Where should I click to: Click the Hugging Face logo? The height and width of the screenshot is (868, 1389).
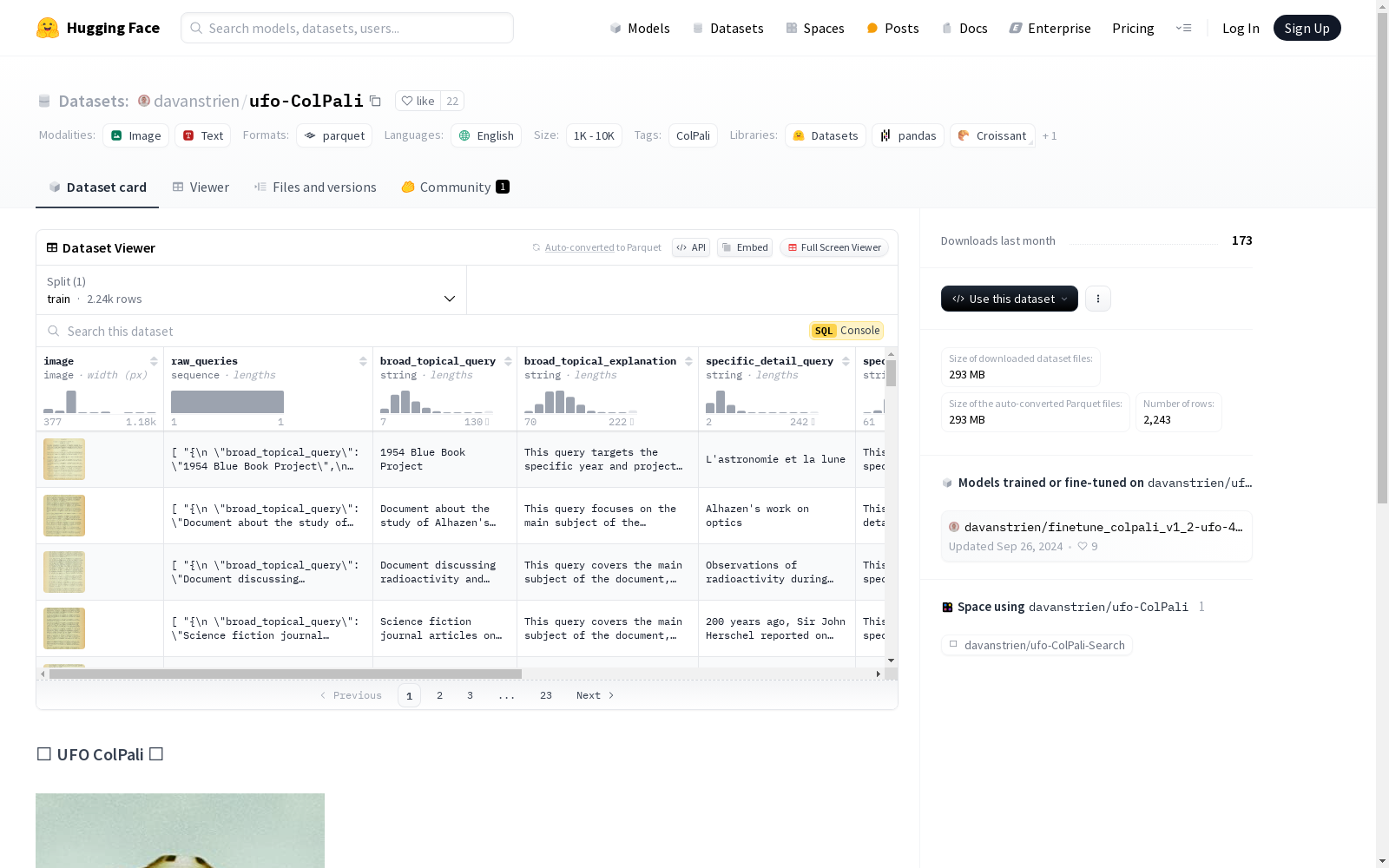(x=98, y=28)
